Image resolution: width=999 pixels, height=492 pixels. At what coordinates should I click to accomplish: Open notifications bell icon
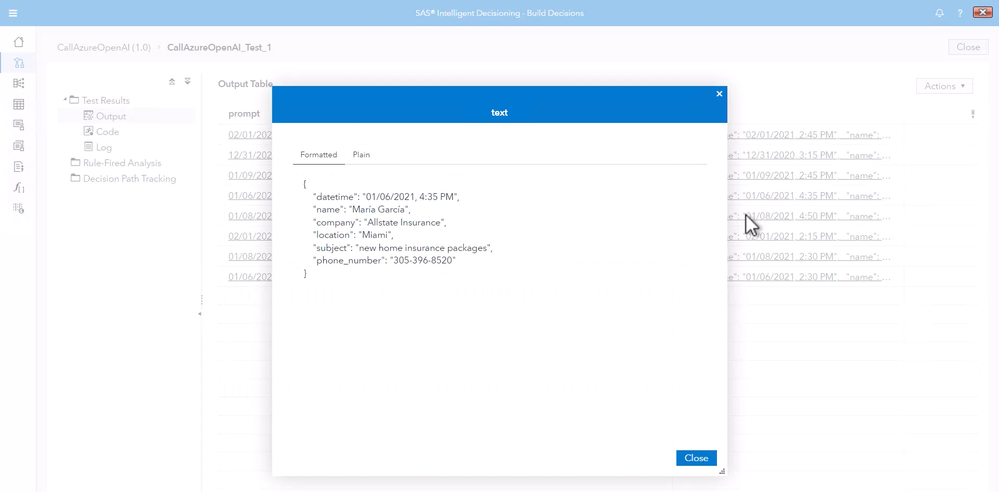click(939, 13)
